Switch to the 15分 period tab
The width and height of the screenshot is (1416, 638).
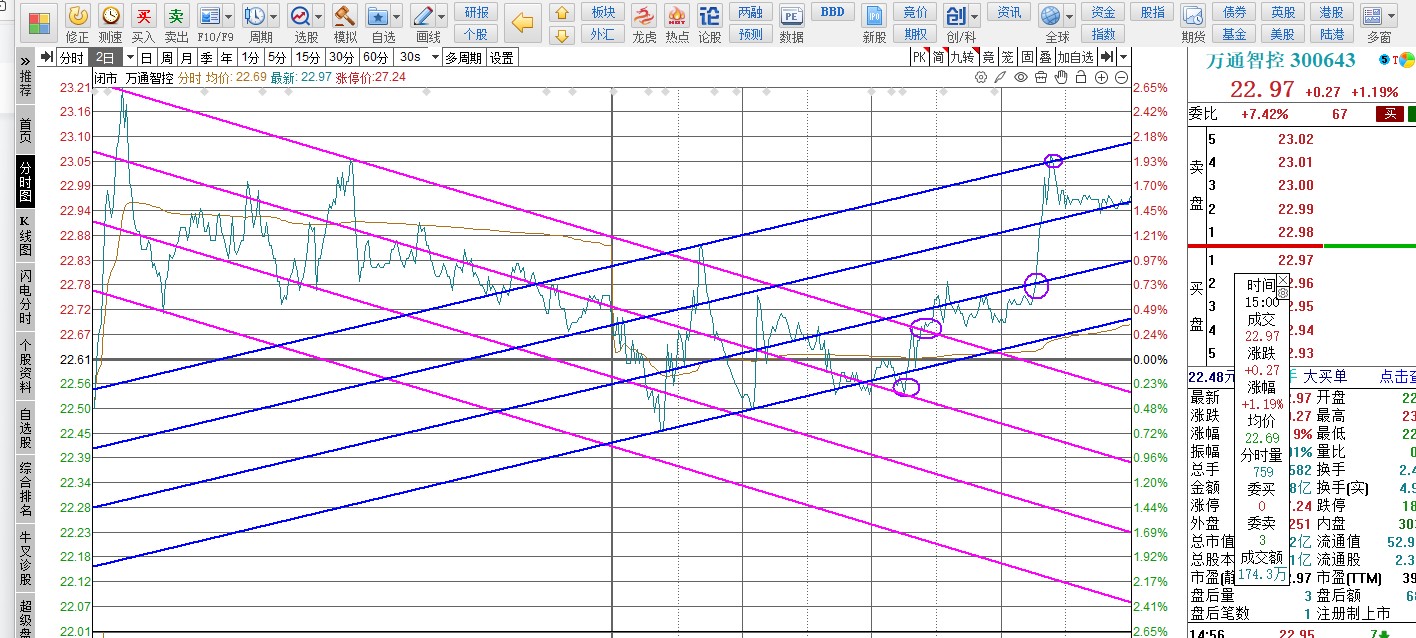click(308, 57)
